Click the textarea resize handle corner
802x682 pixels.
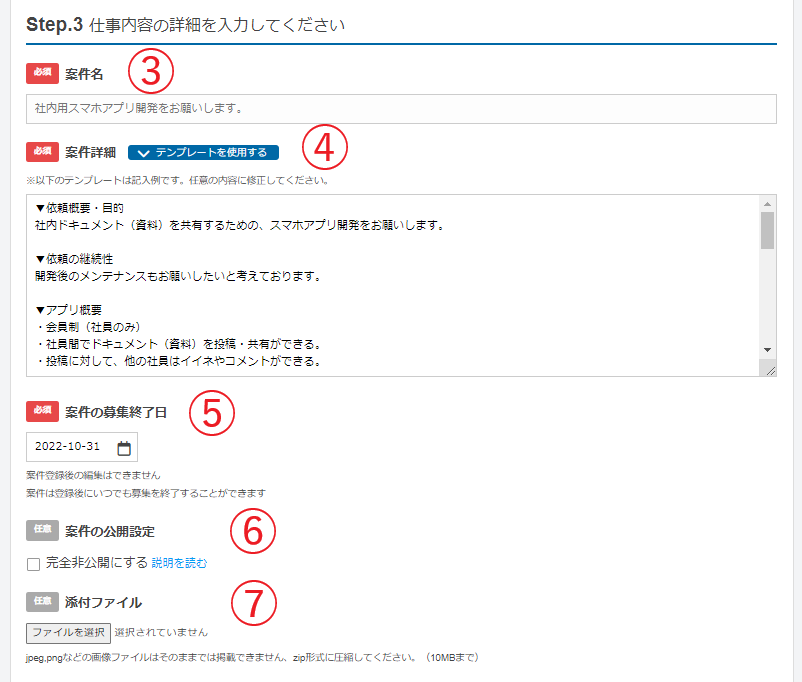[x=769, y=369]
